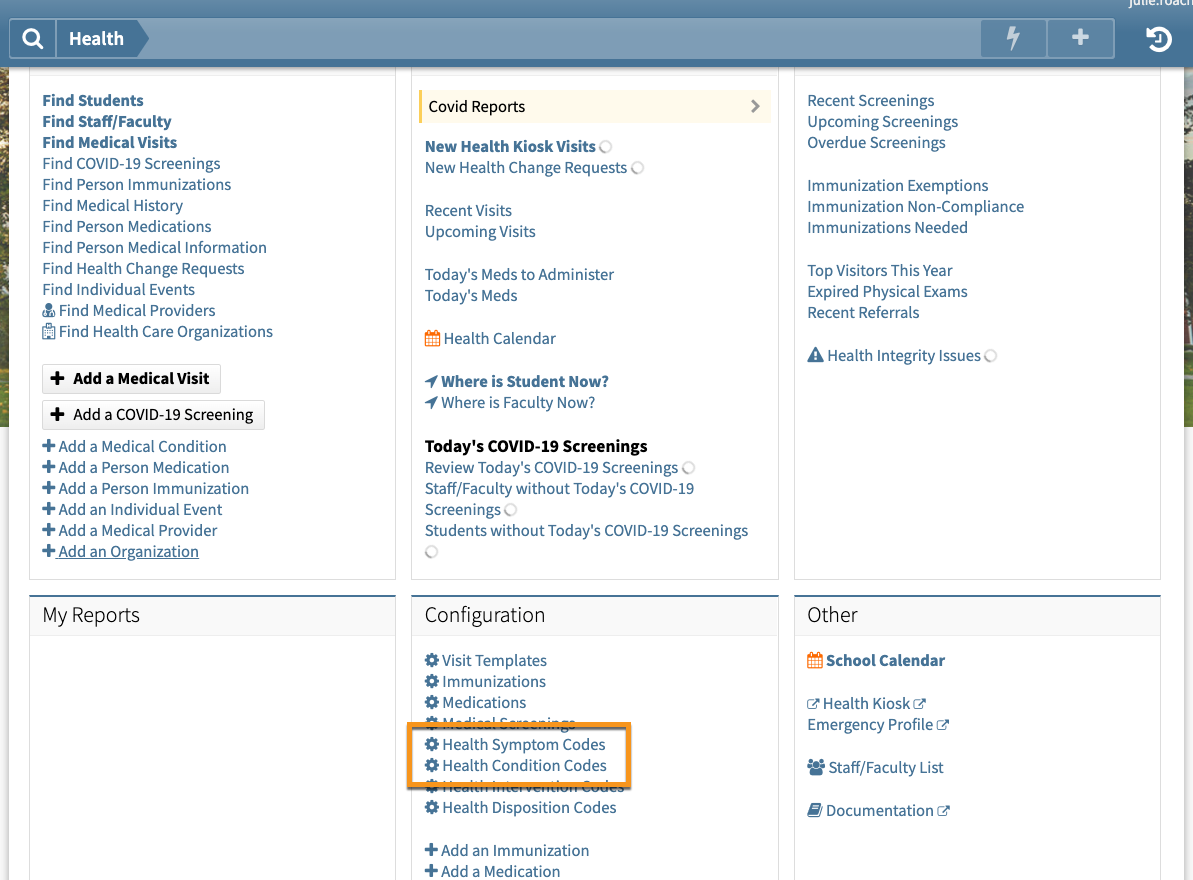Click the Add a COVID-19 Screening button
Screen dimensions: 1193x880
click(153, 415)
